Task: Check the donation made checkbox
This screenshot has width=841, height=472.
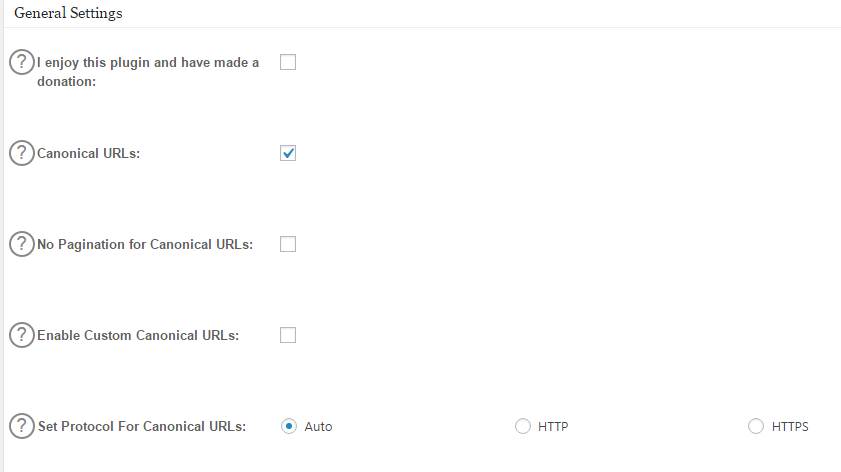Action: coord(288,62)
